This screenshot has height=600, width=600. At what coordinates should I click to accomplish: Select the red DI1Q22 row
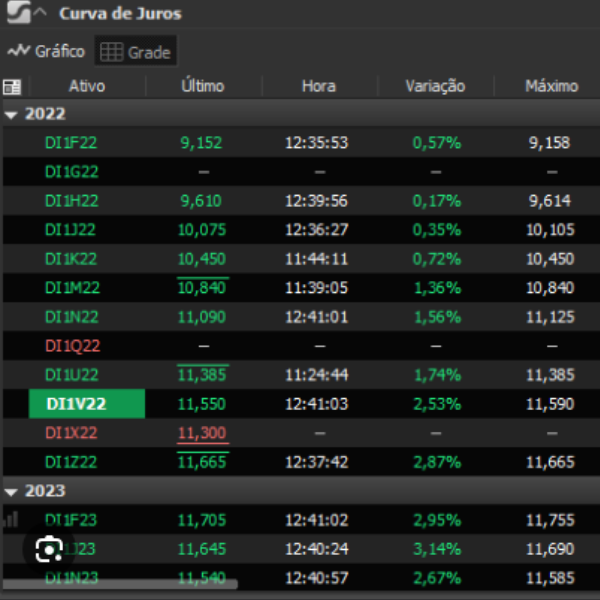click(x=73, y=346)
